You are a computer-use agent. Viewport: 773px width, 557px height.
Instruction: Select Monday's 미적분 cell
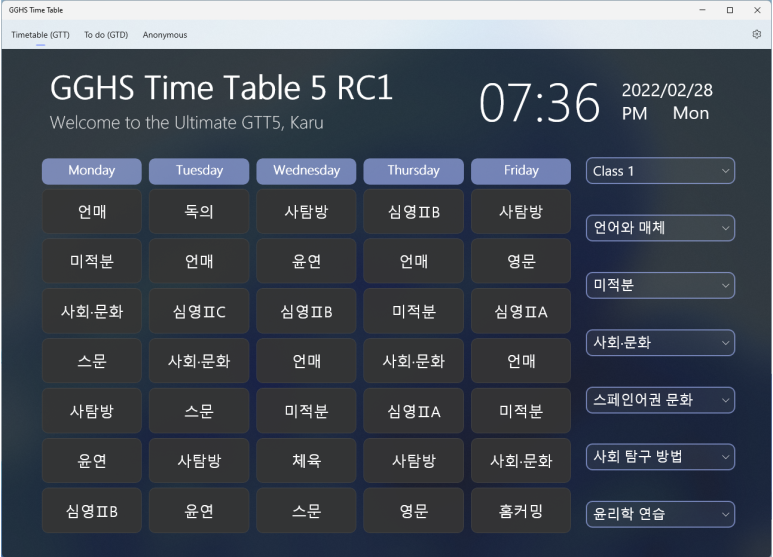pyautogui.click(x=92, y=261)
